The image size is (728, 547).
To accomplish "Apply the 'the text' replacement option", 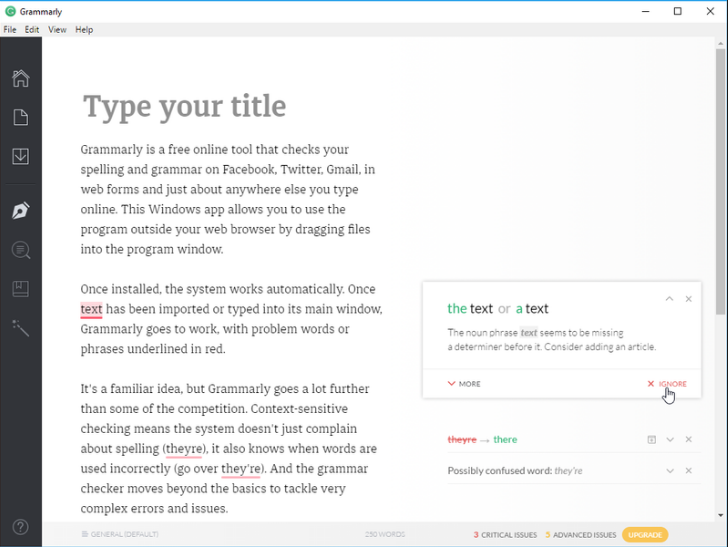I will point(470,308).
